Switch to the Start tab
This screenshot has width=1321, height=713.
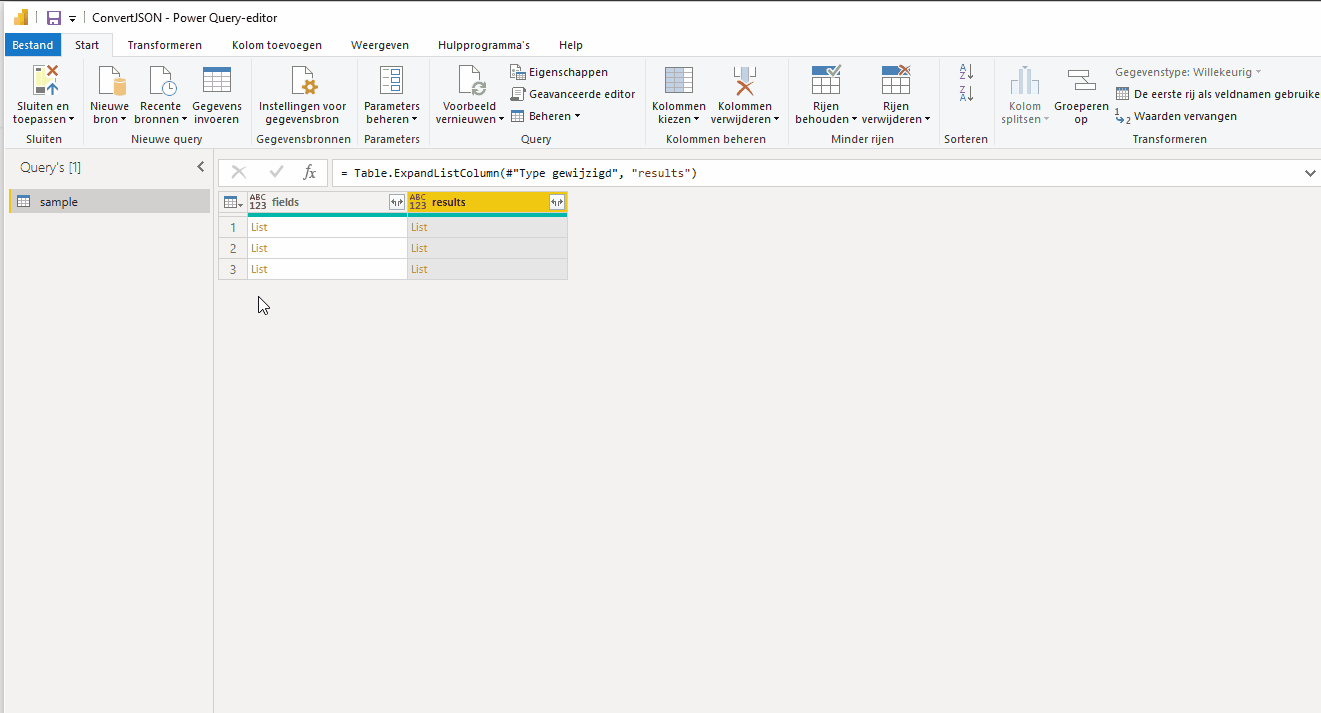point(87,45)
